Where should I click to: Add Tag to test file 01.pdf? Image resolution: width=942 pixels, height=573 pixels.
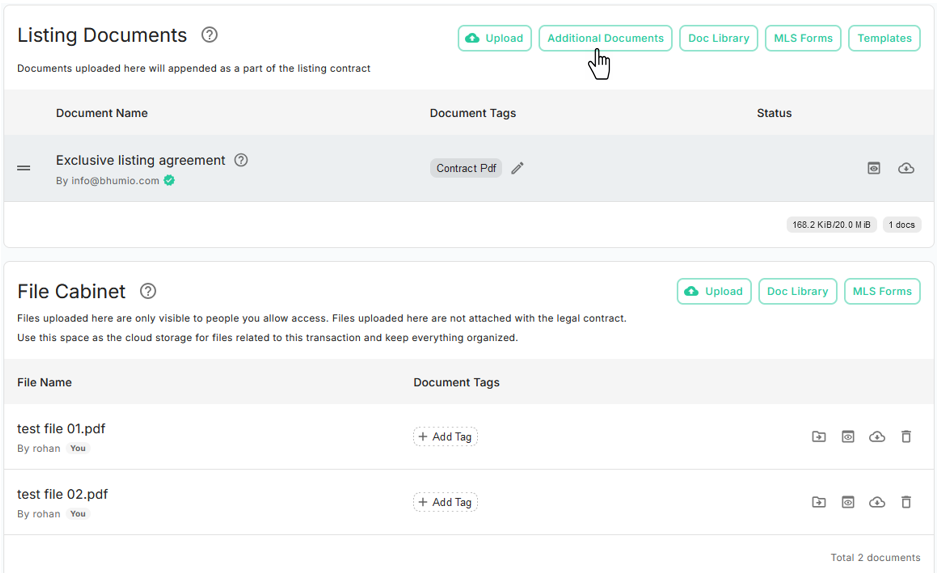click(x=445, y=437)
